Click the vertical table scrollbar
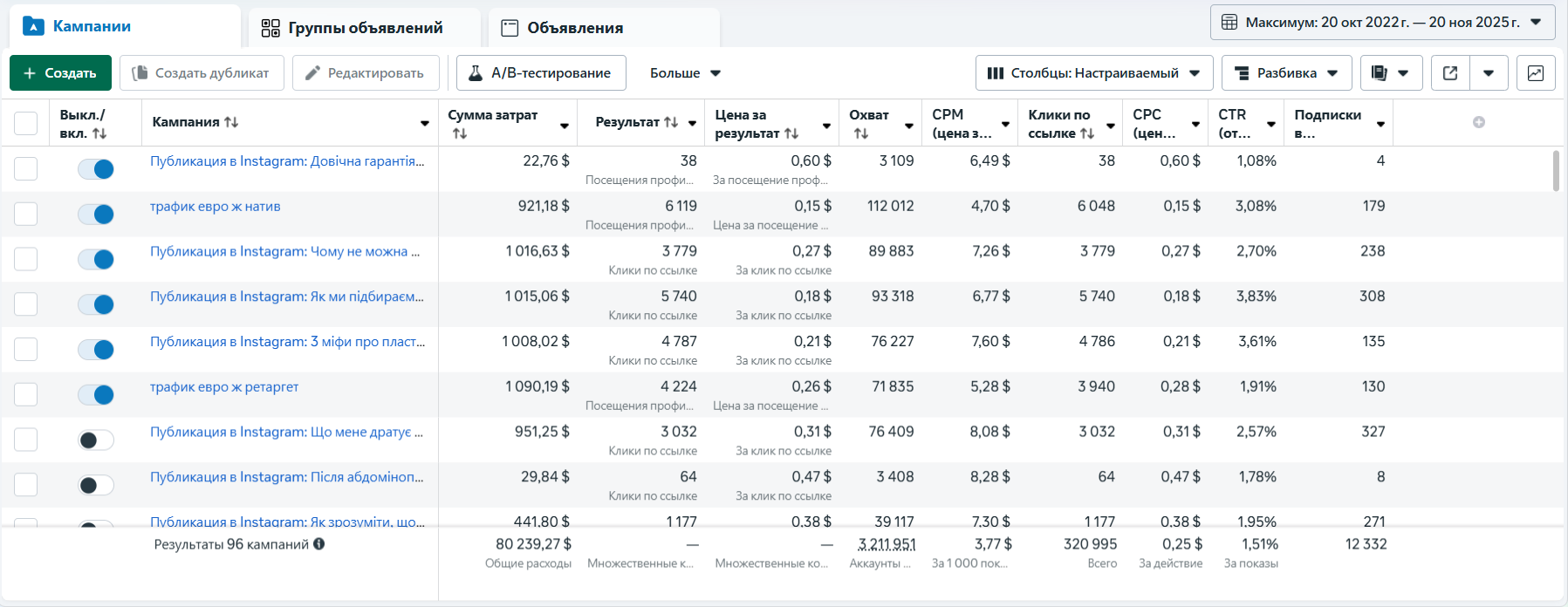Image resolution: width=1568 pixels, height=607 pixels. point(1556,170)
